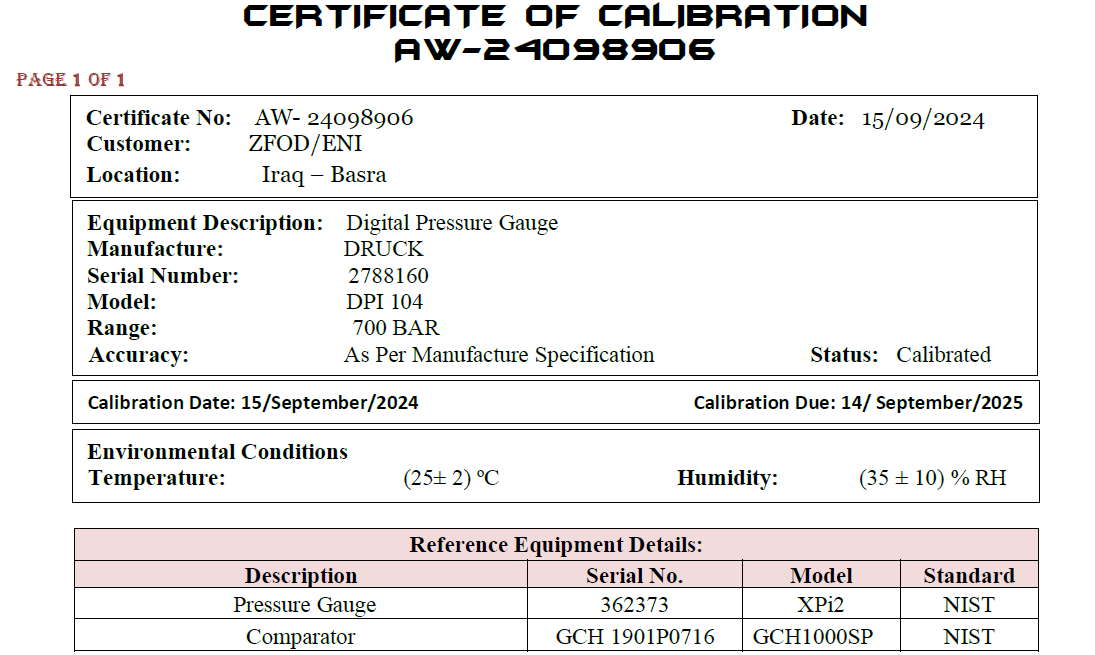Click the 'Serial Number:' label
Screen dimensions: 1095x655
point(163,276)
